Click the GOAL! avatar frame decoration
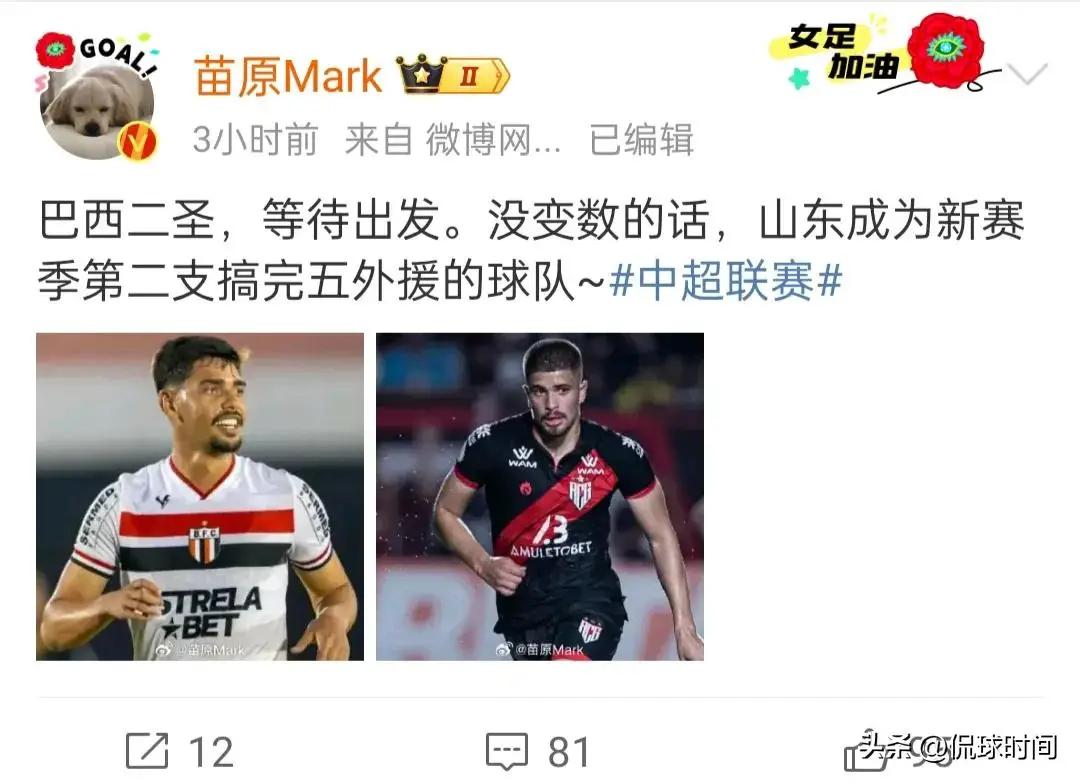This screenshot has height=783, width=1080. click(x=117, y=54)
